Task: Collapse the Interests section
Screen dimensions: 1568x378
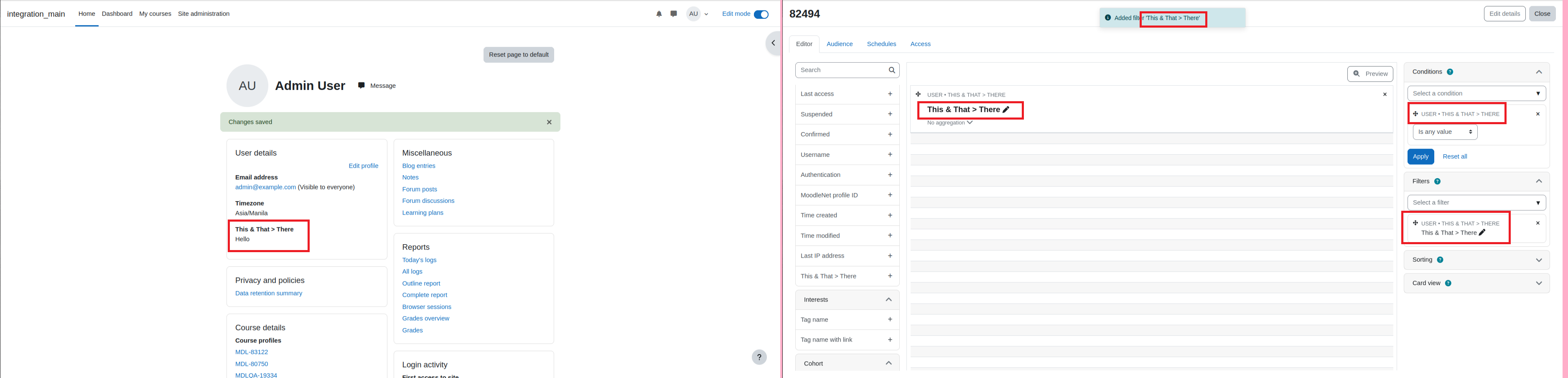Action: click(889, 299)
